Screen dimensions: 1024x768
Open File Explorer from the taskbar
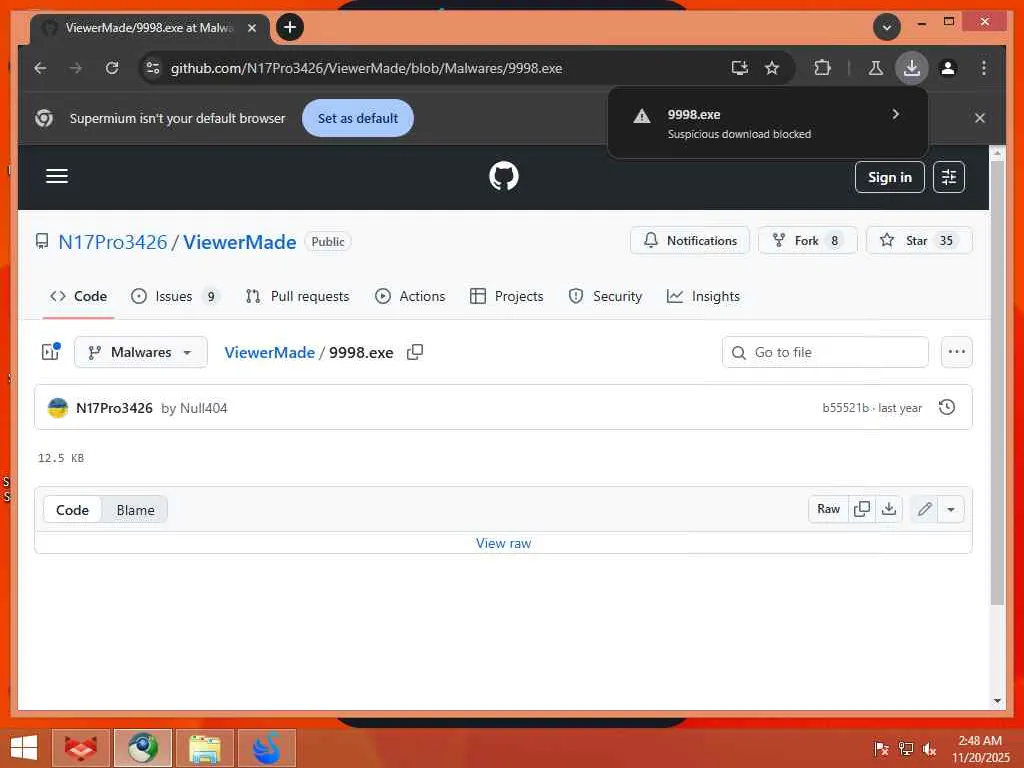click(x=204, y=748)
